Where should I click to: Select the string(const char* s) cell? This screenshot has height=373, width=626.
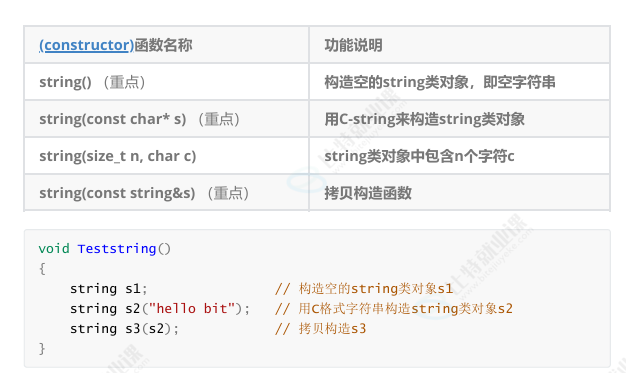click(166, 119)
